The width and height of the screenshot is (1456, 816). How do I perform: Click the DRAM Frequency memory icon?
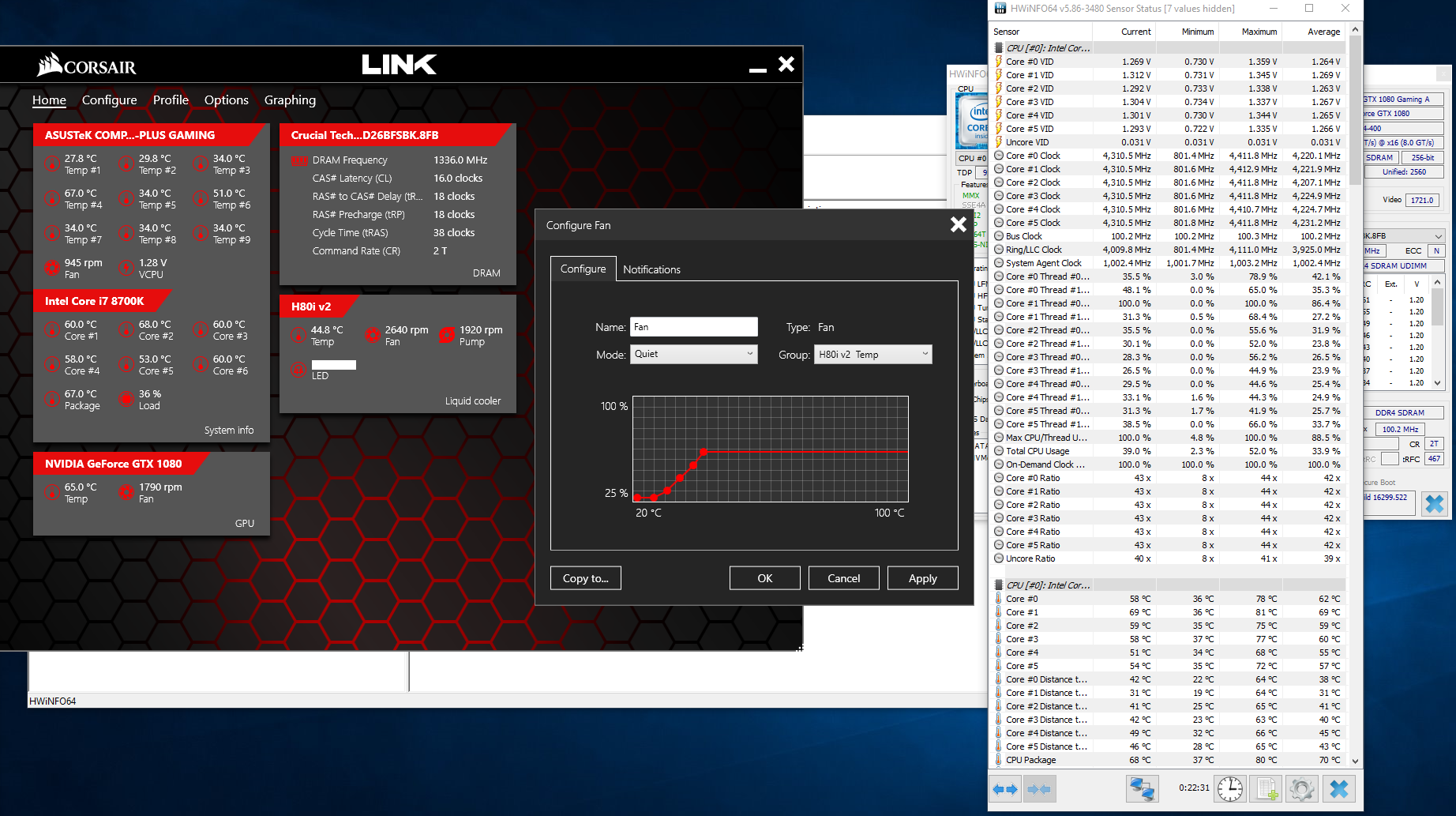300,160
